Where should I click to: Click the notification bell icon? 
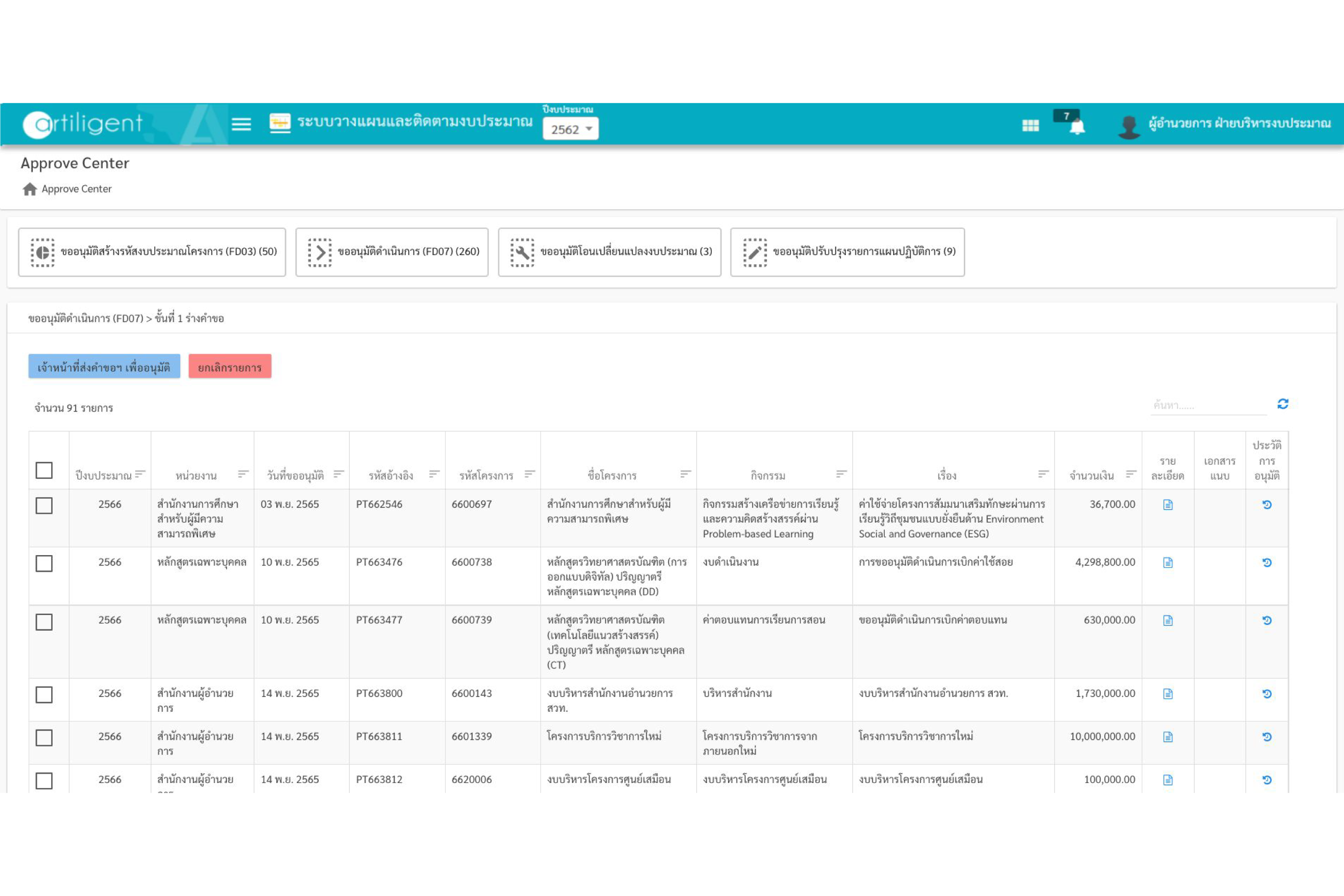pyautogui.click(x=1077, y=126)
